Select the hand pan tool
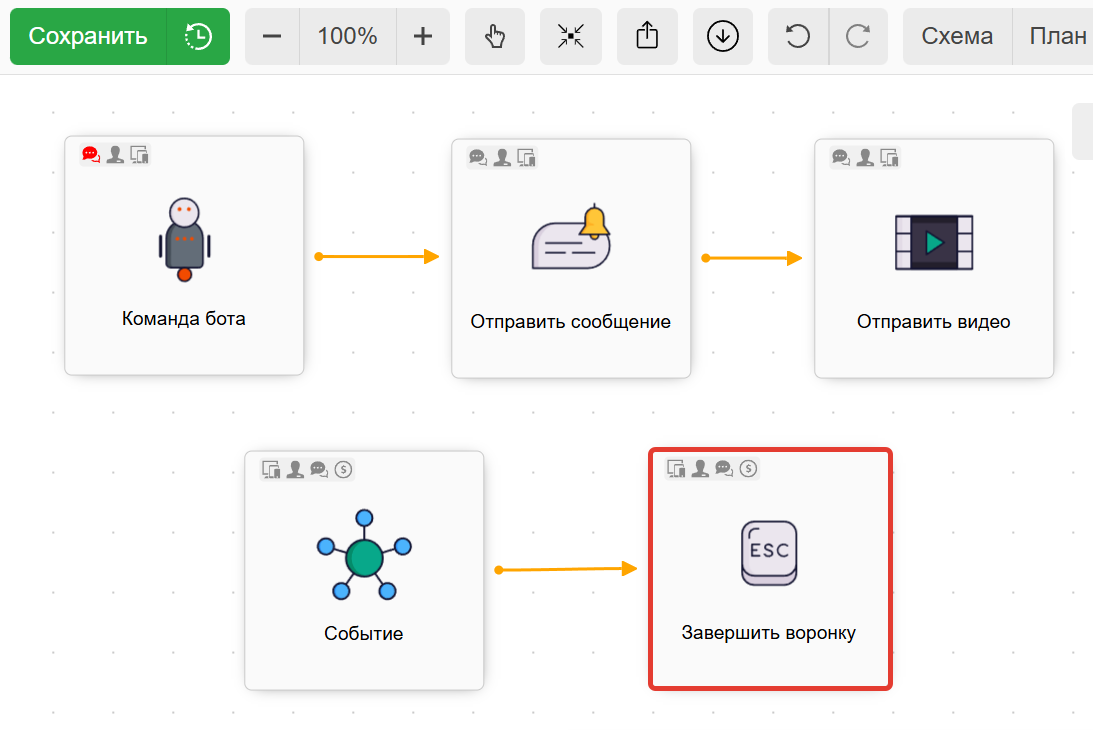 tap(495, 37)
